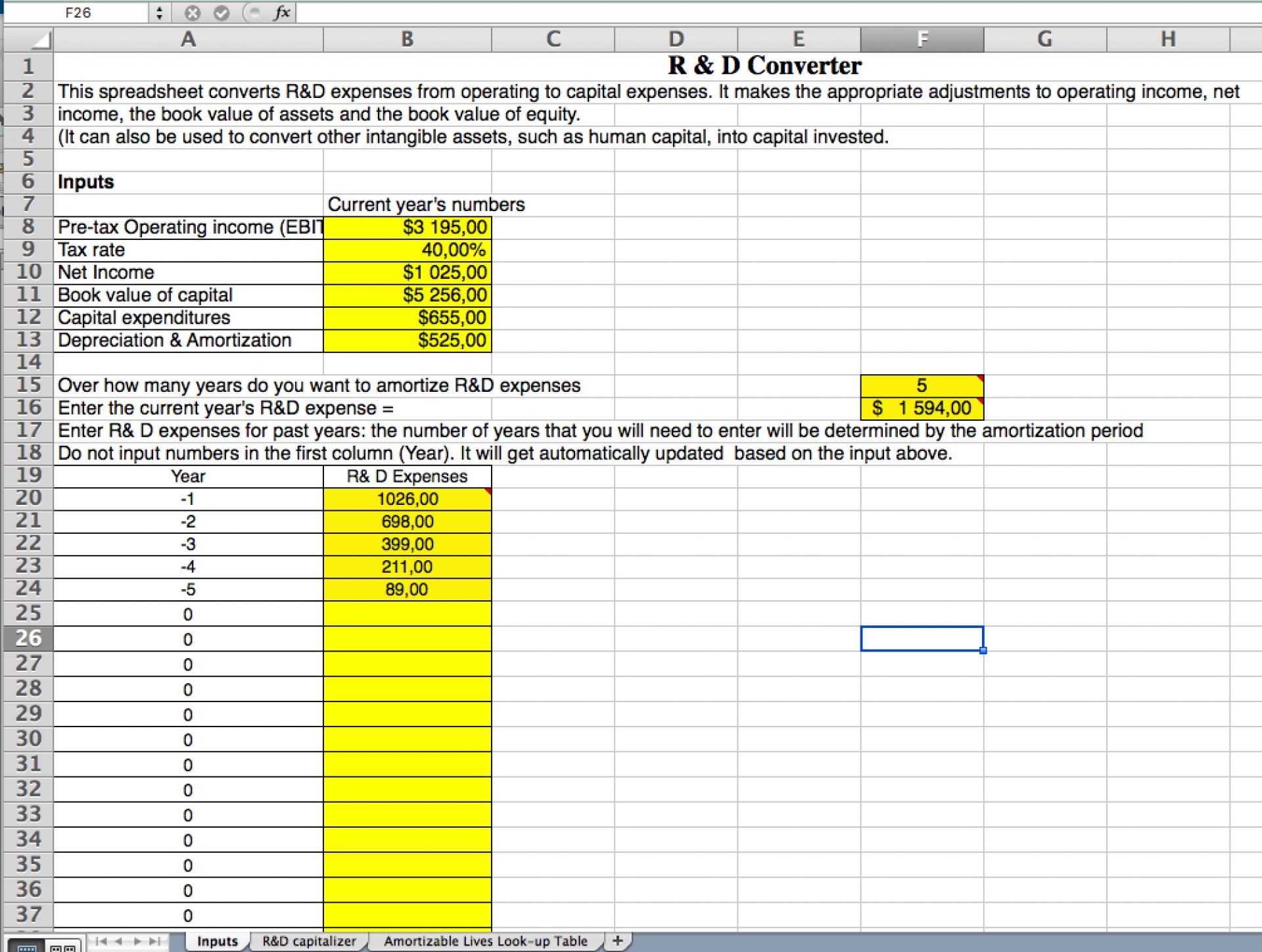
Task: Select the $5 256,00 book value cell
Action: pyautogui.click(x=407, y=295)
